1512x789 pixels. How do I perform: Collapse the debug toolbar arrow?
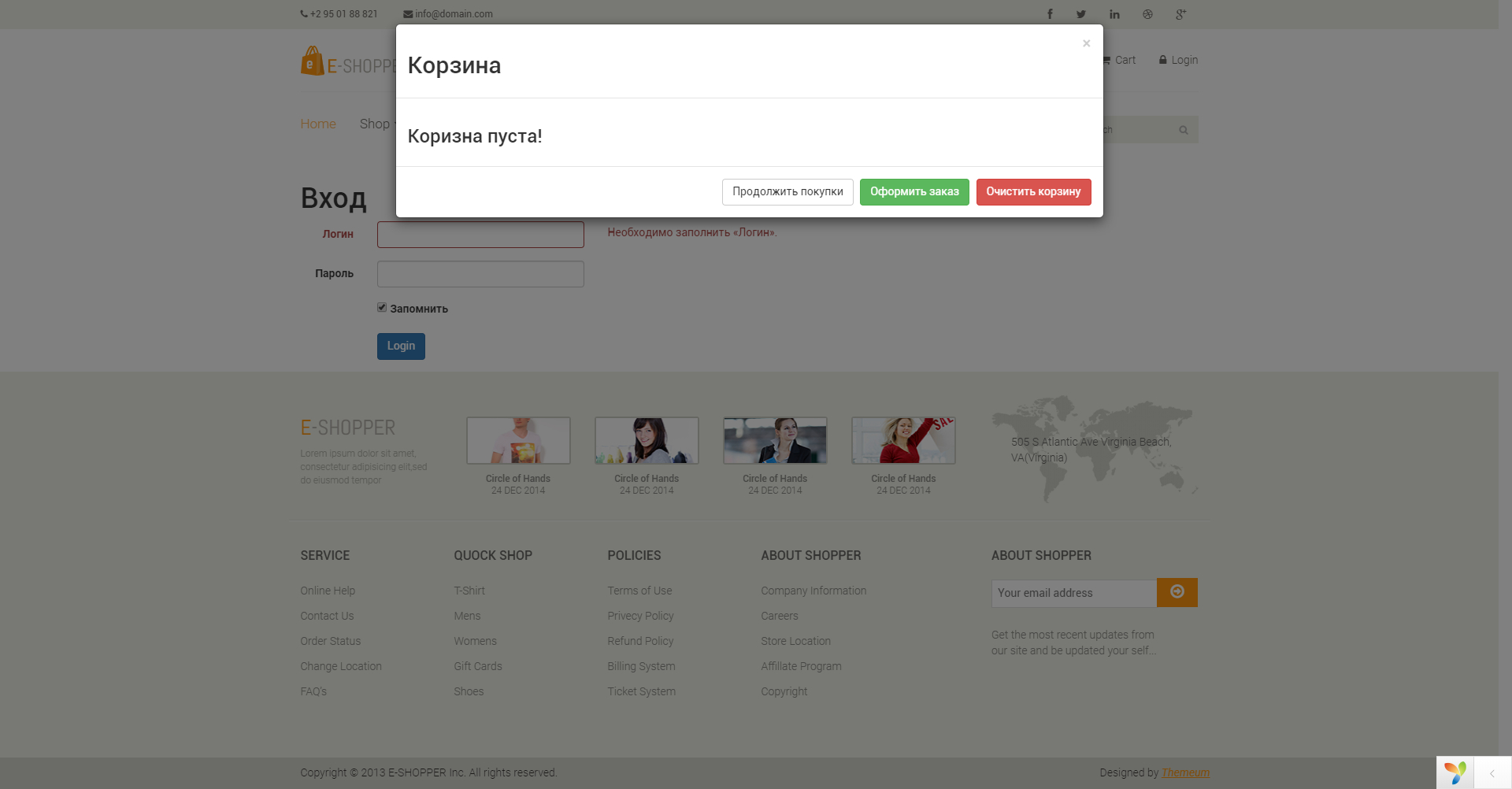coord(1492,773)
